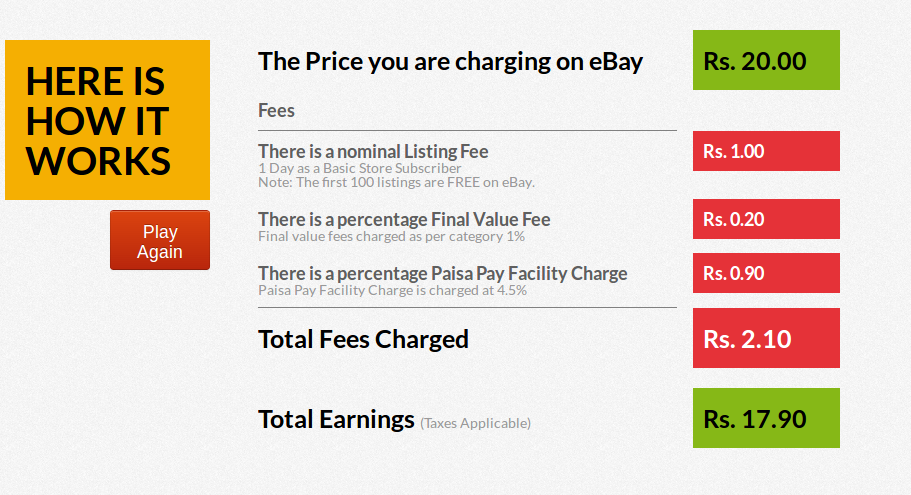Click the 'charged at 4.5%' subtext
911x495 pixels.
pyautogui.click(x=392, y=290)
